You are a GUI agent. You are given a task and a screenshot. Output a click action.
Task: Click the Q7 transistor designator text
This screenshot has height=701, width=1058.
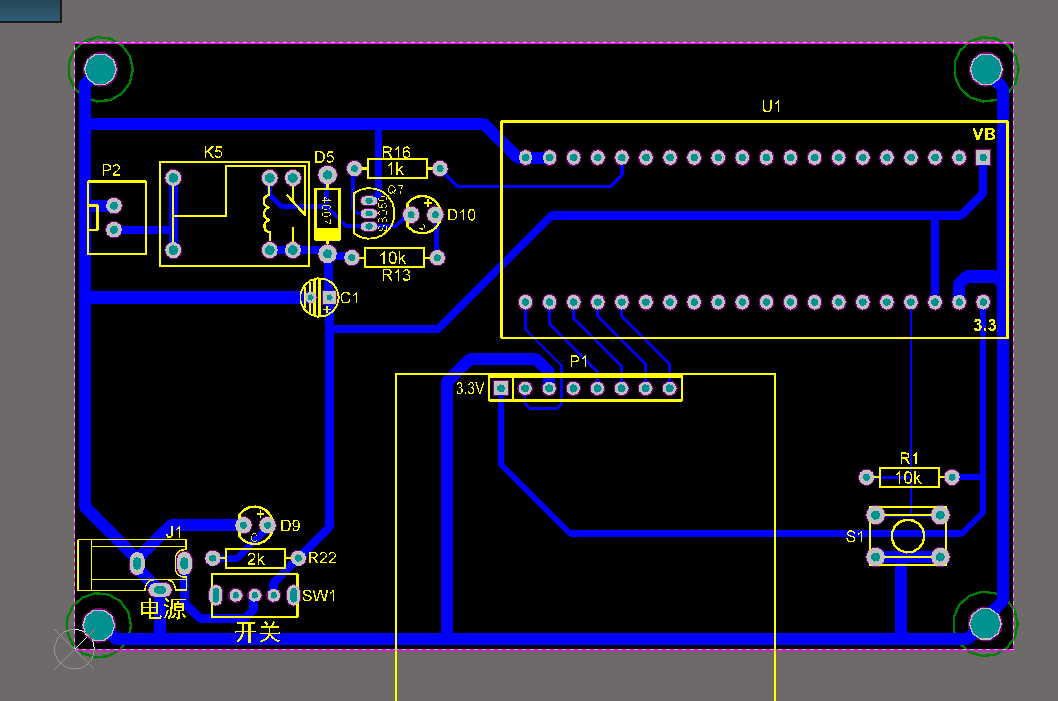(x=395, y=190)
